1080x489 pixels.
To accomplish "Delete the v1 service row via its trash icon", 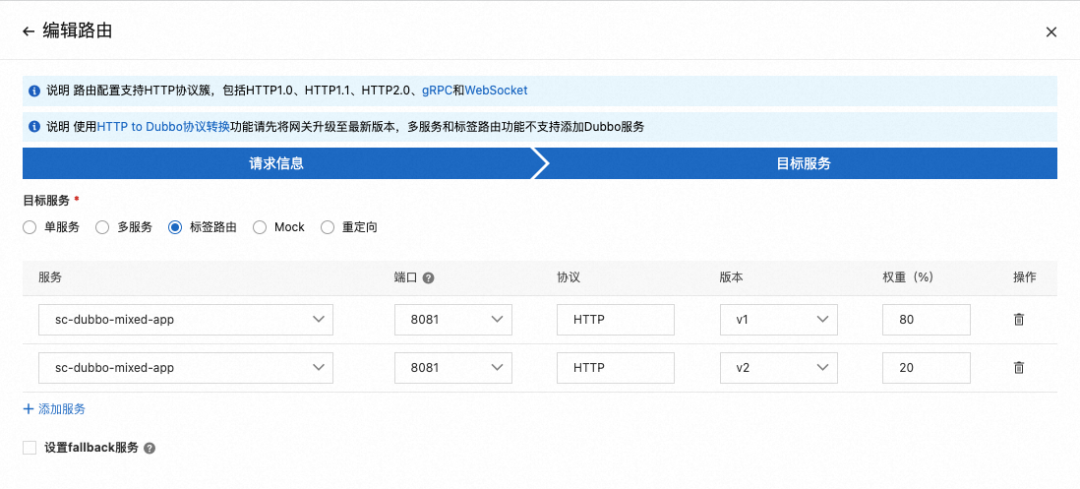I will [1019, 320].
